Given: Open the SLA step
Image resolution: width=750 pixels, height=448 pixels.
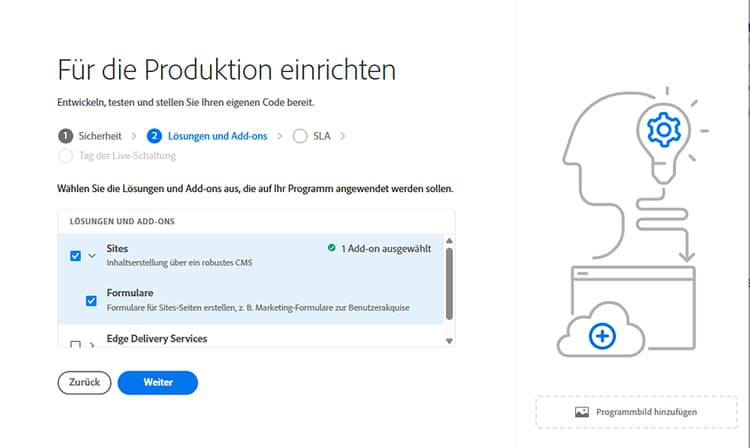Looking at the screenshot, I should point(311,136).
